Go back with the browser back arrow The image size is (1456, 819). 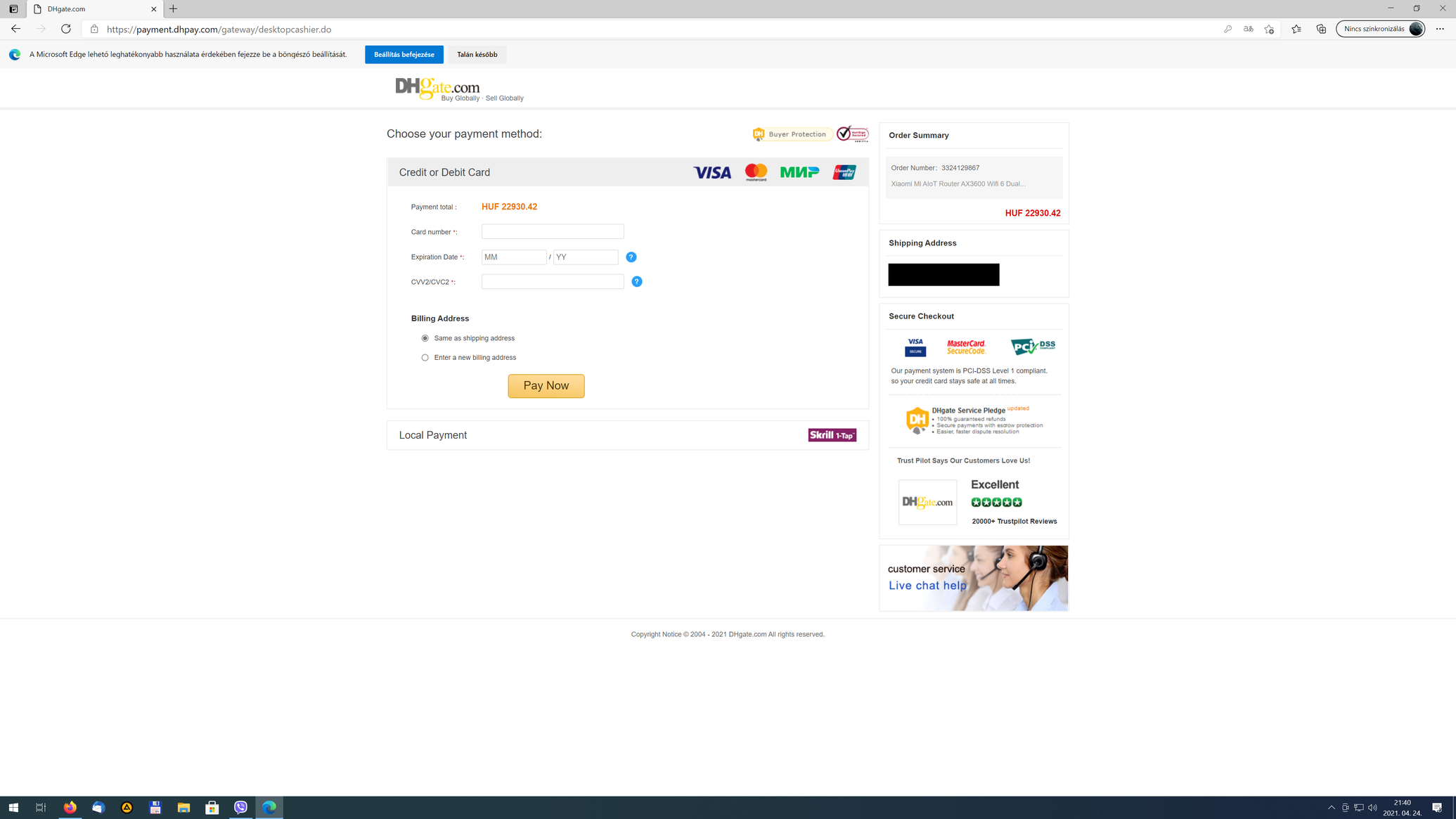point(15,29)
